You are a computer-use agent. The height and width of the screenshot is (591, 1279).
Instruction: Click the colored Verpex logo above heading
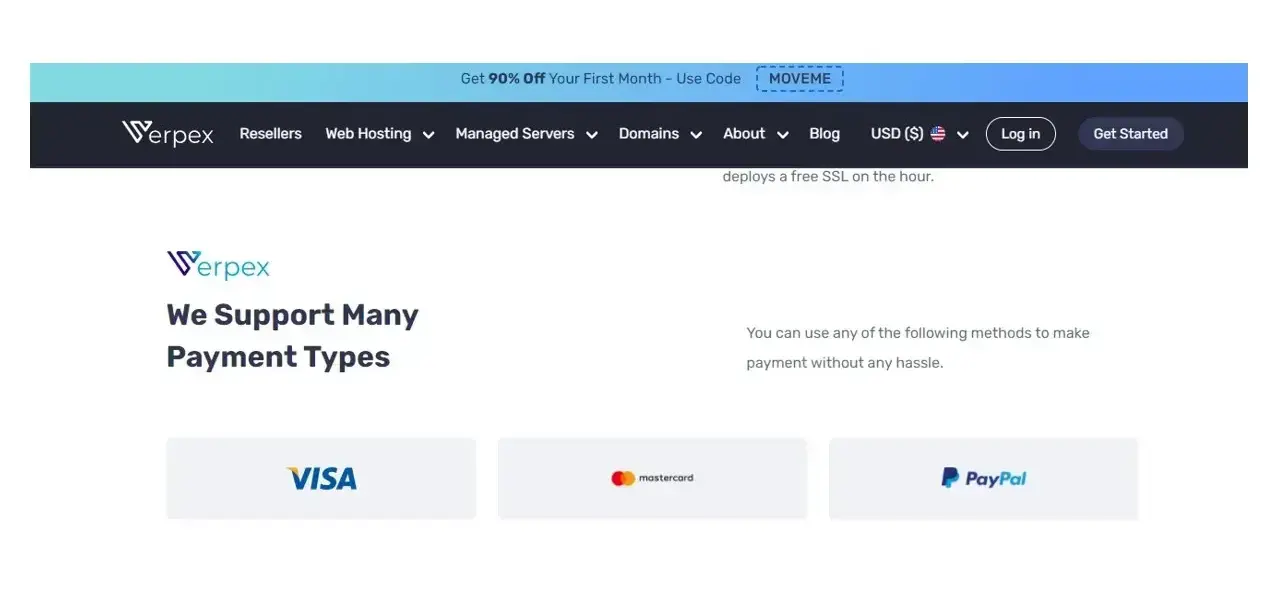click(x=218, y=265)
